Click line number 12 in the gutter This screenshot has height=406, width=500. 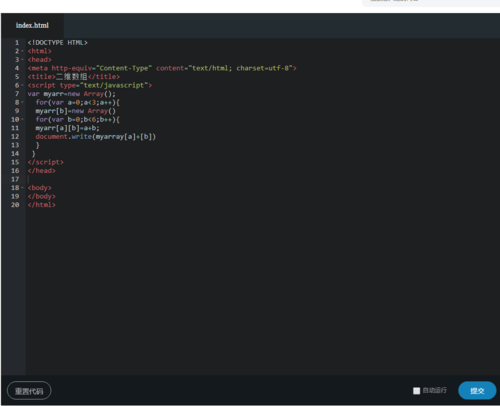[x=15, y=137]
